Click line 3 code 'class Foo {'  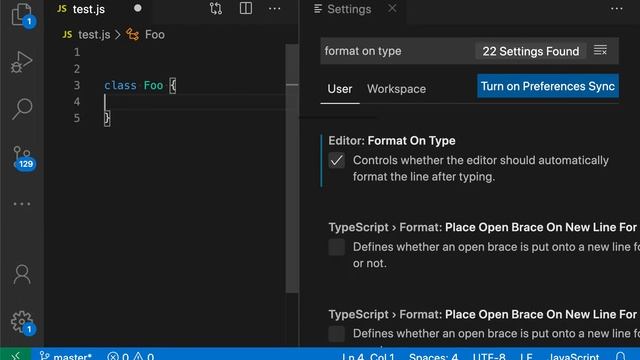[x=140, y=85]
